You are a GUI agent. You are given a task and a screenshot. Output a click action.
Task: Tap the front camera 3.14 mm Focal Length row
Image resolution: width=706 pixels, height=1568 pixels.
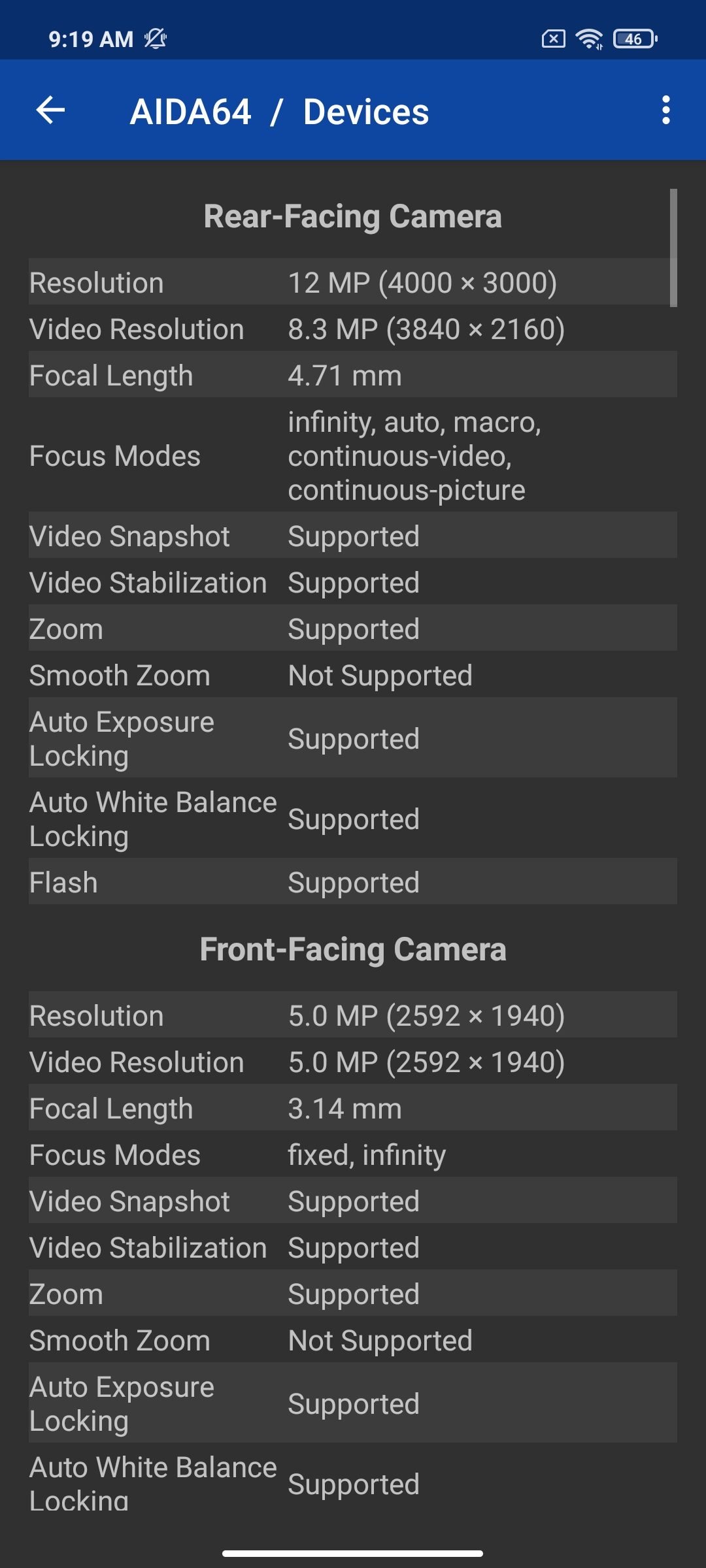coord(352,1108)
